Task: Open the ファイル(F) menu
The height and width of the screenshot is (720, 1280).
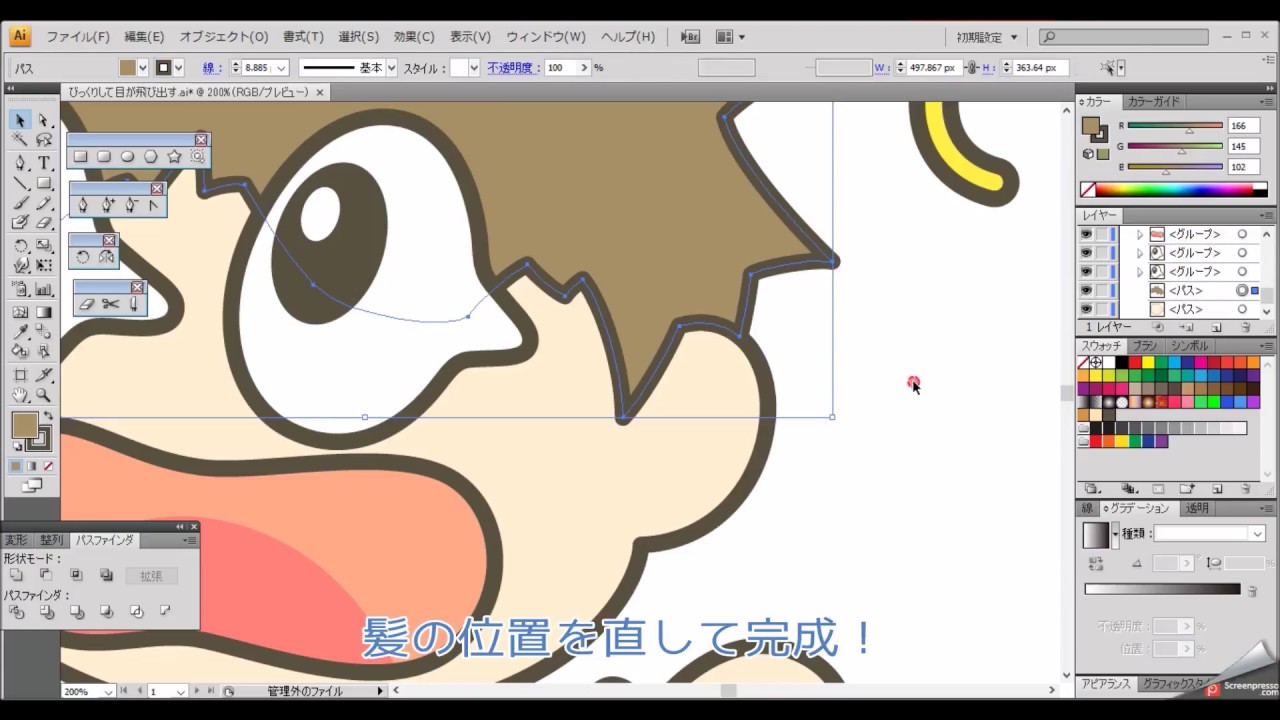Action: (x=78, y=37)
